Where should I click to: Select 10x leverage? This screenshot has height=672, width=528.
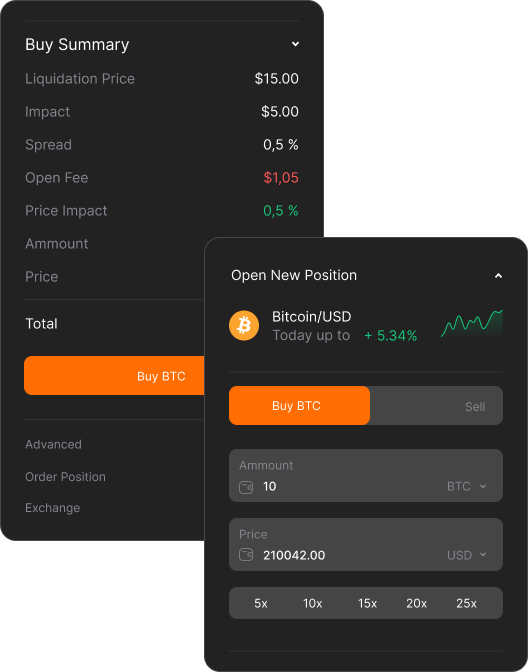click(x=313, y=603)
